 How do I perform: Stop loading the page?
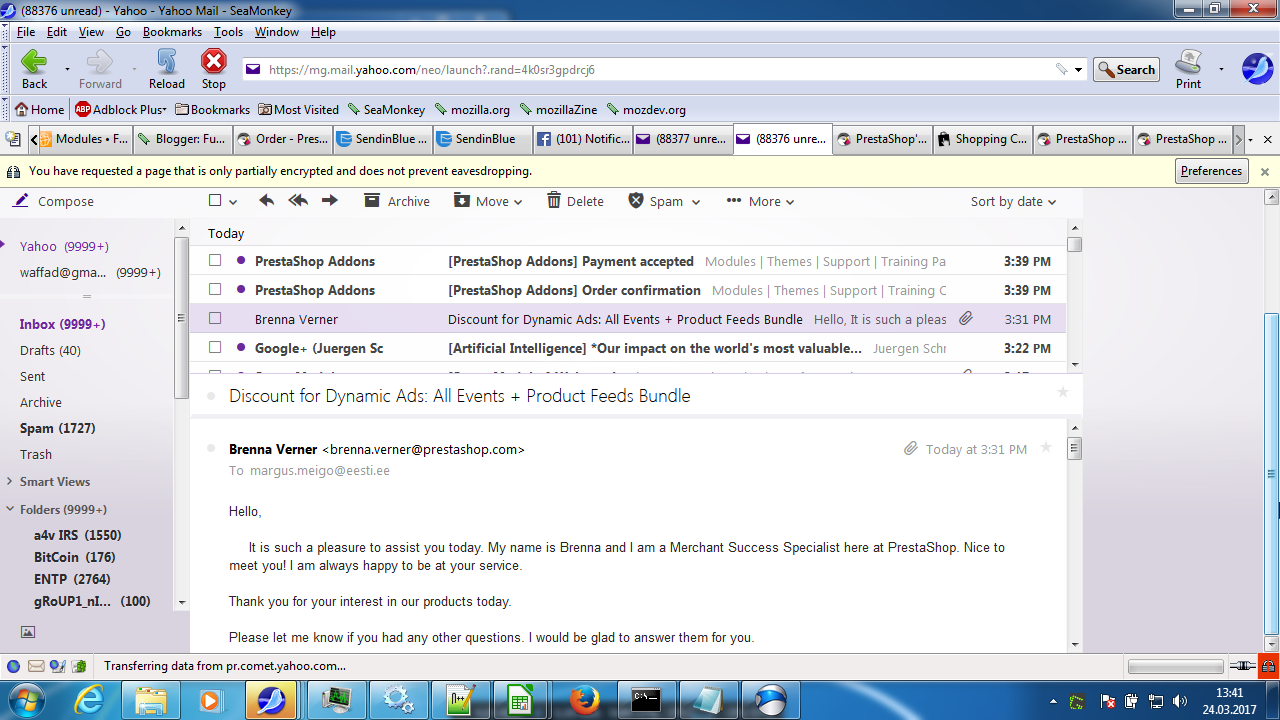214,69
